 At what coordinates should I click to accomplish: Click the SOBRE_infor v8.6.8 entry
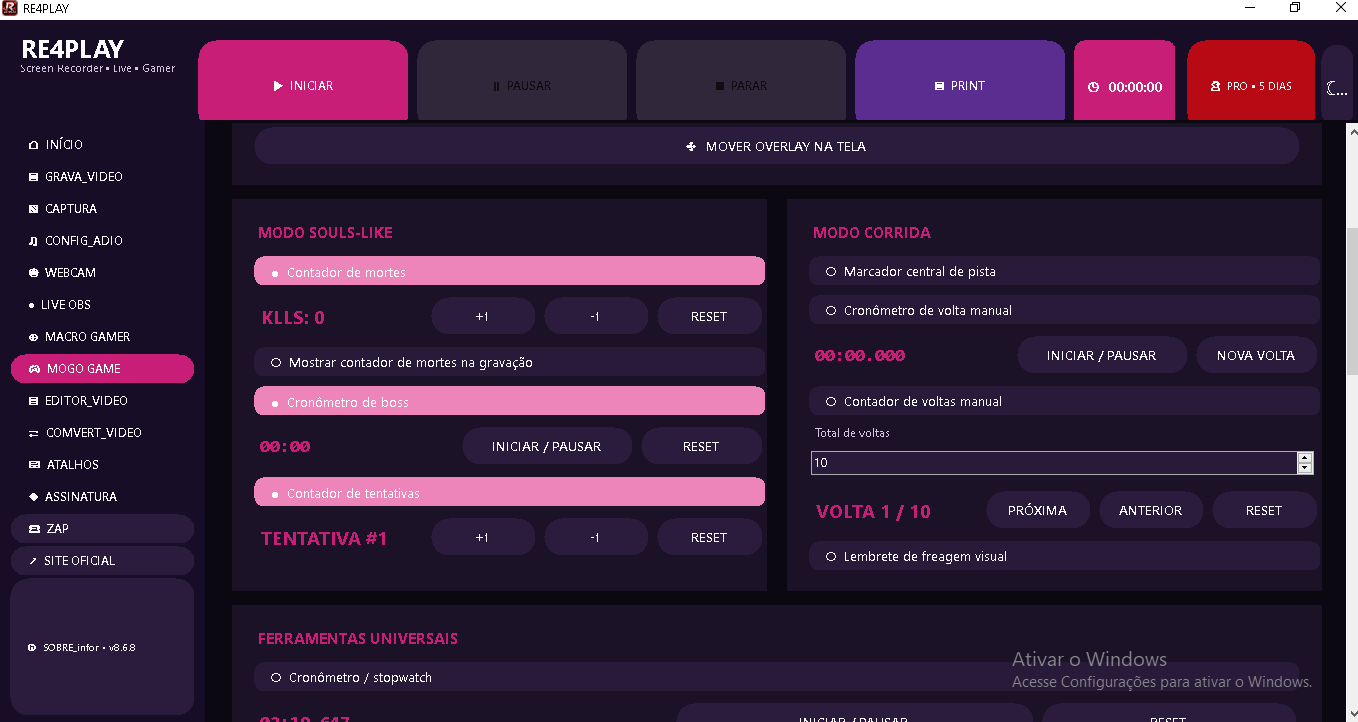pyautogui.click(x=102, y=648)
